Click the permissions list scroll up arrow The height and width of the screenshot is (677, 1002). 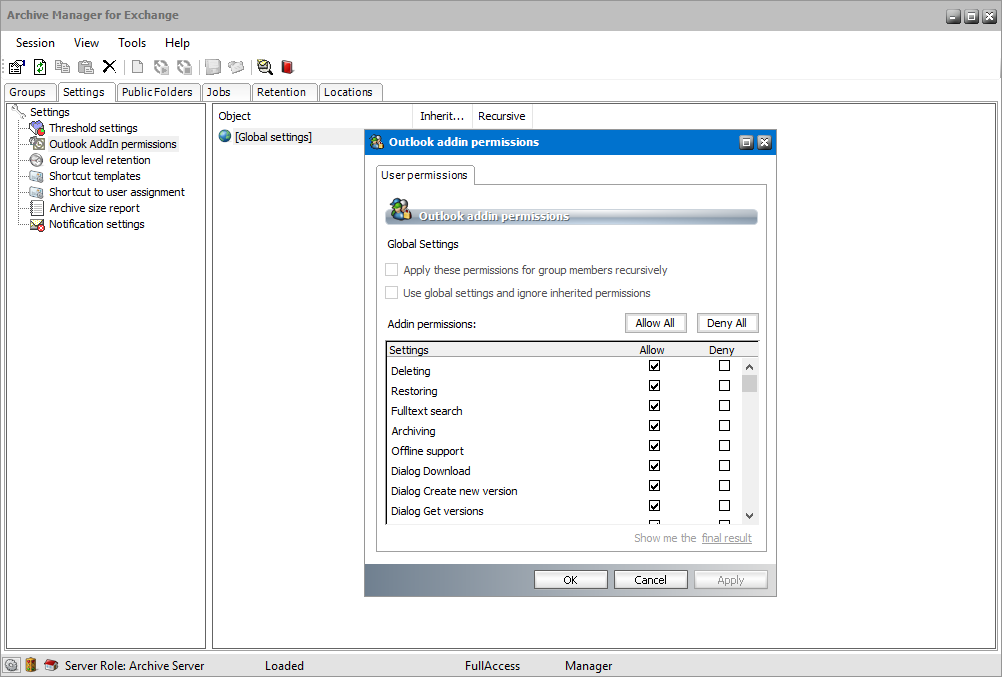[x=750, y=367]
